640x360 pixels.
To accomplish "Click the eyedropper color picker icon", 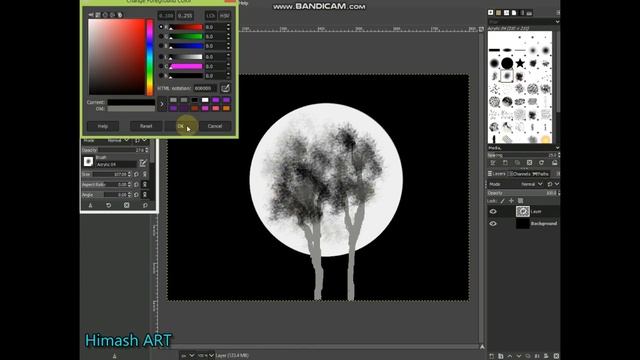I will click(225, 88).
